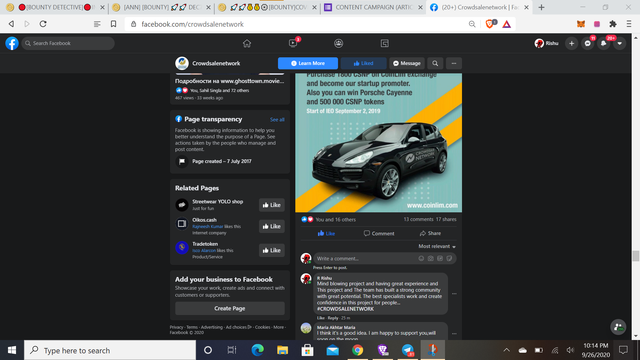
Task: Open the Watch videos icon
Action: 293,43
